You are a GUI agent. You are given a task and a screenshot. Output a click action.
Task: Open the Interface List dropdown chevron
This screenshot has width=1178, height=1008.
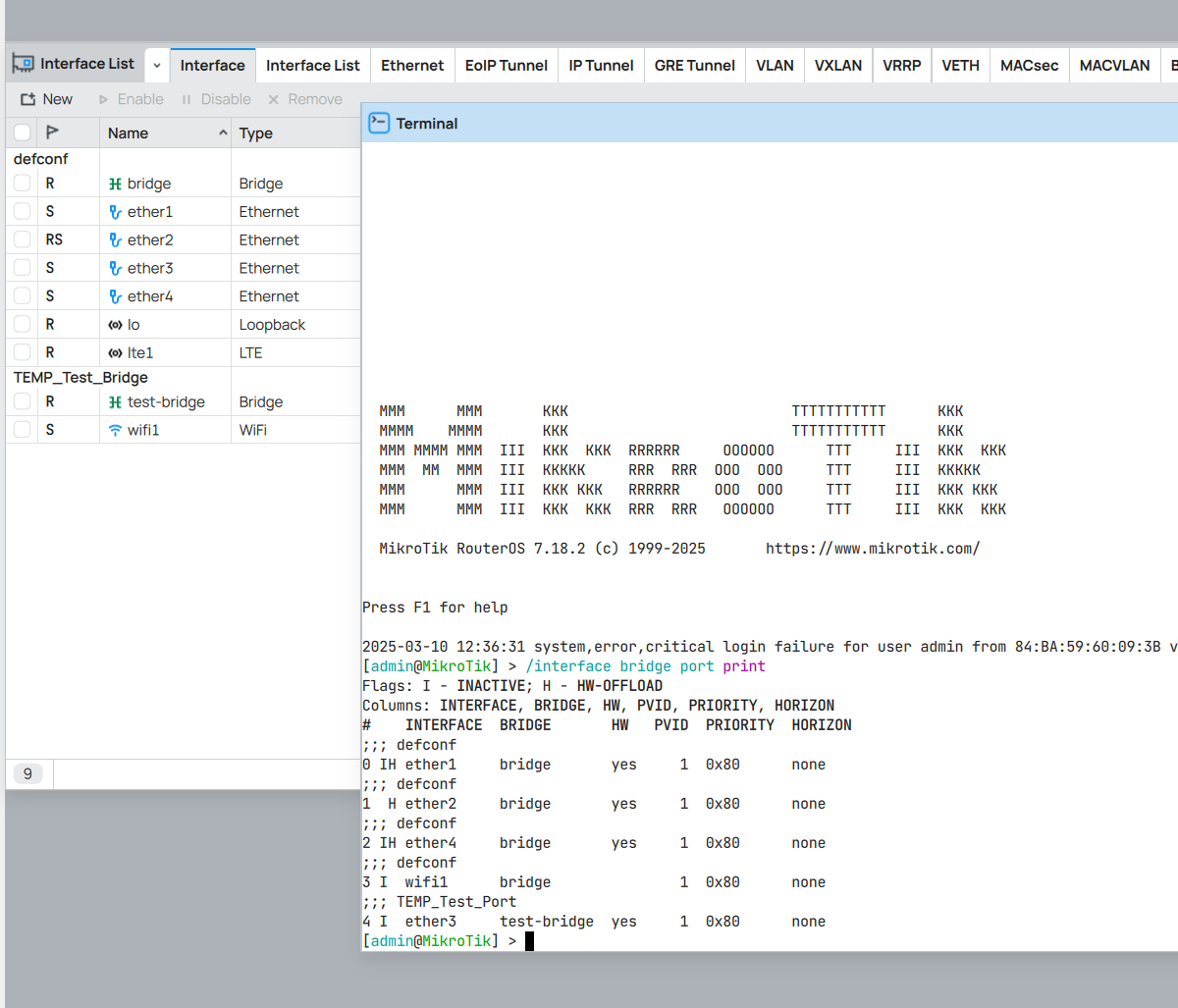[x=157, y=65]
